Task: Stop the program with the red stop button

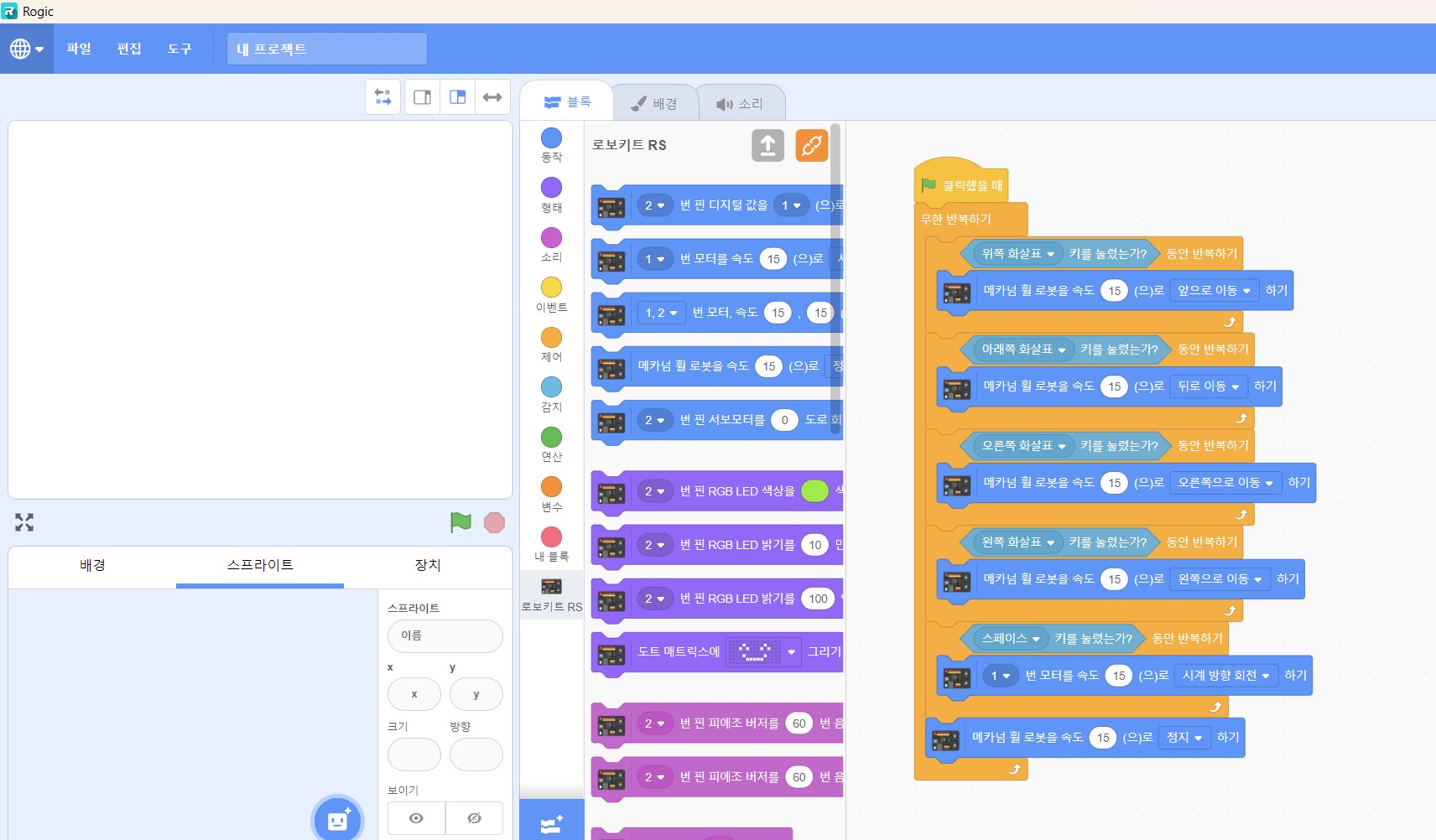Action: 495,522
